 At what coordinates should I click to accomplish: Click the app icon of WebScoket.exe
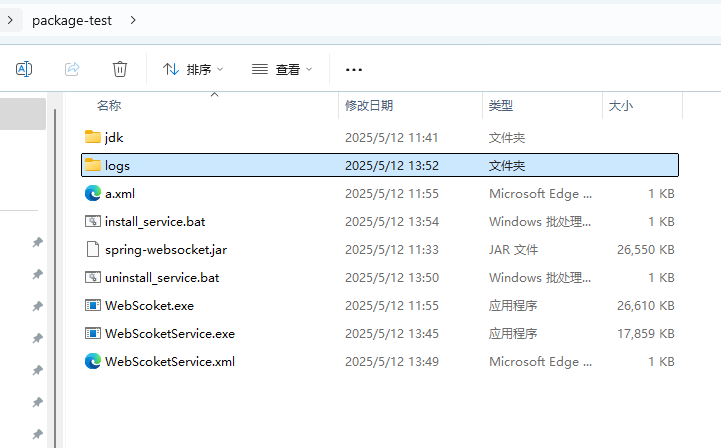point(93,305)
